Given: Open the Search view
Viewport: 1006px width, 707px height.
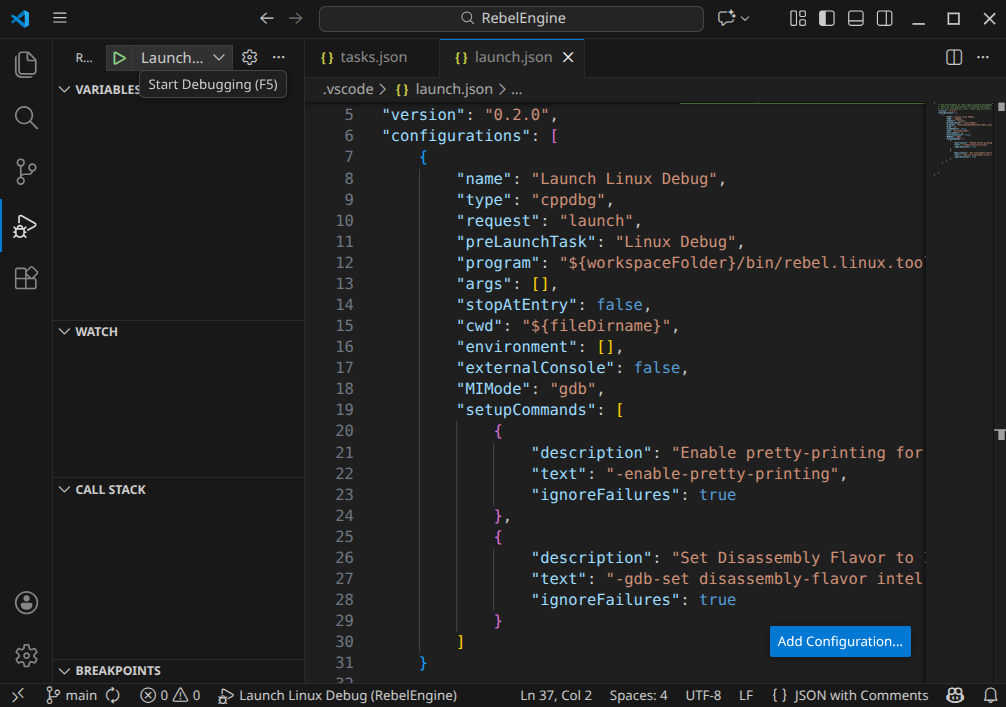Looking at the screenshot, I should [x=26, y=118].
